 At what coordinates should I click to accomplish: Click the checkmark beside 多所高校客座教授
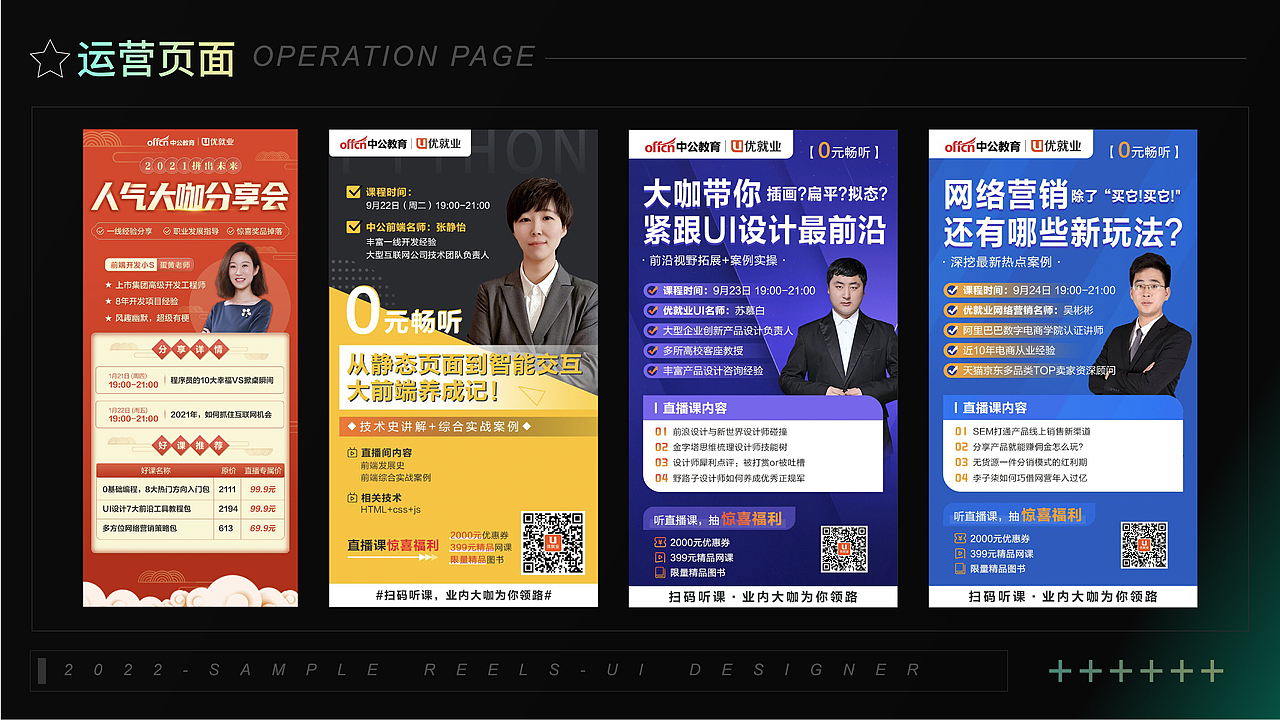point(652,350)
